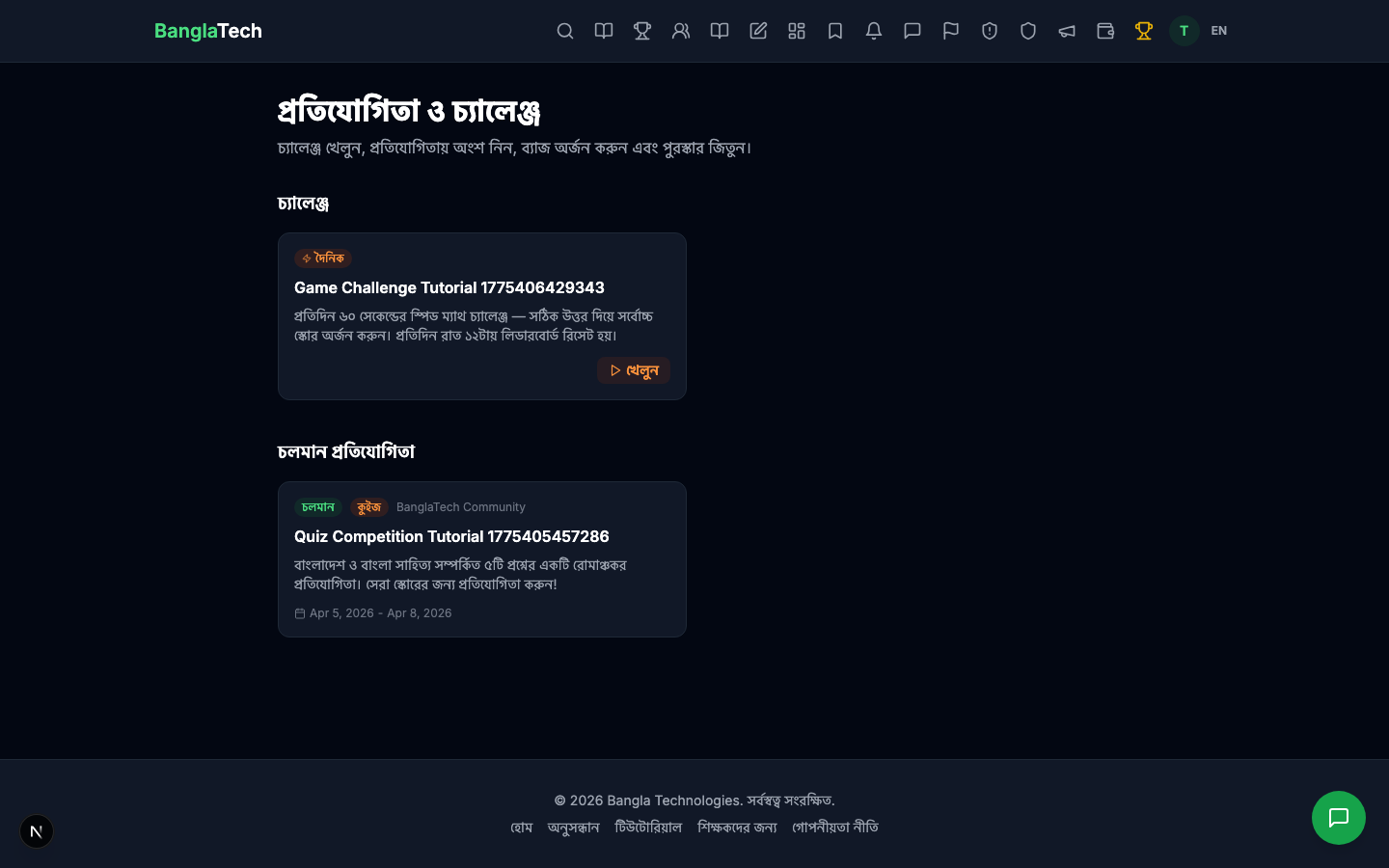Open bookmarks via the bookmark icon
Image resolution: width=1389 pixels, height=868 pixels.
click(x=835, y=31)
